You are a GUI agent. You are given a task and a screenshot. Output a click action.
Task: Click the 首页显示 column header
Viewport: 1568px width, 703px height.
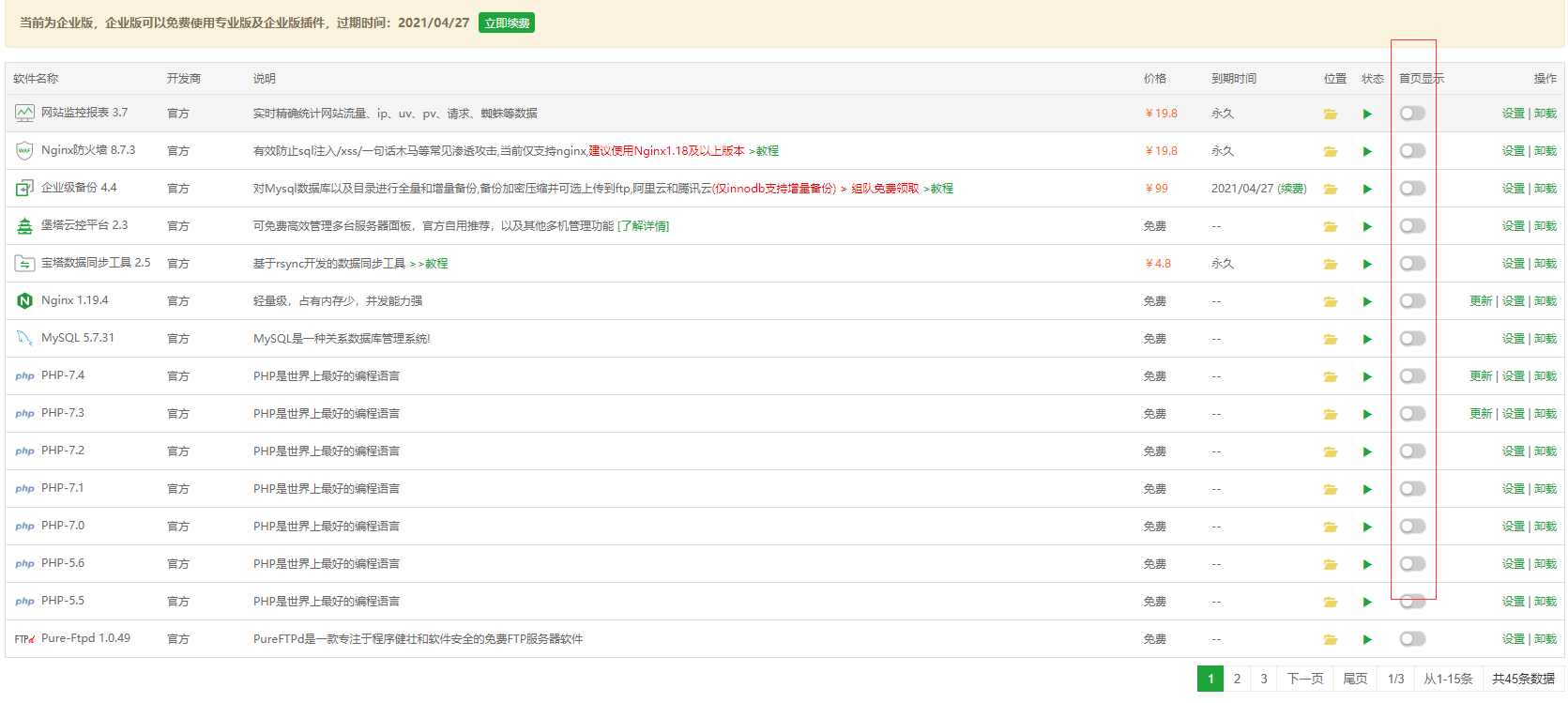(1422, 79)
